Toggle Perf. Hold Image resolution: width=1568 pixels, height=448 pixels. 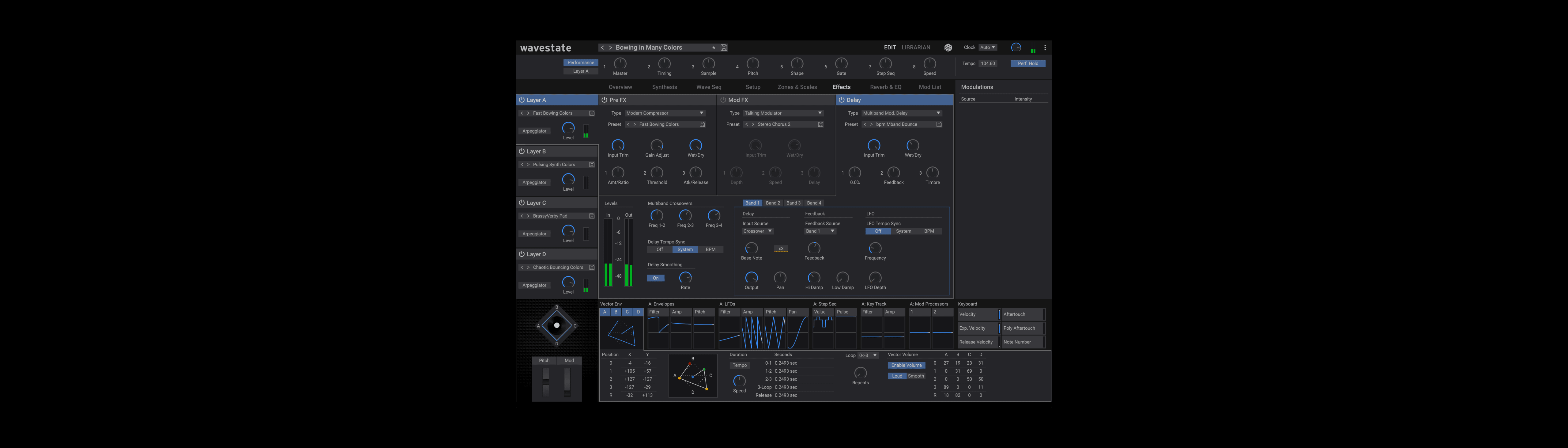1028,63
